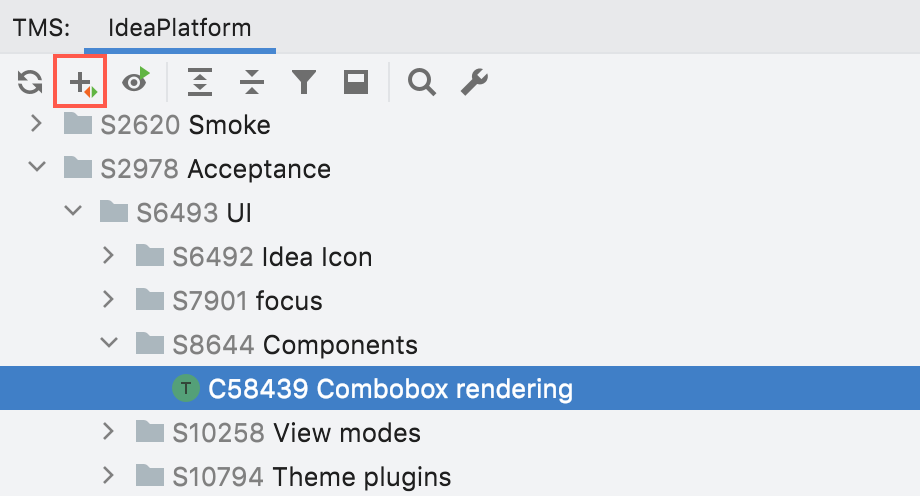
Task: Click the add (plus) toolbar icon
Action: [80, 84]
